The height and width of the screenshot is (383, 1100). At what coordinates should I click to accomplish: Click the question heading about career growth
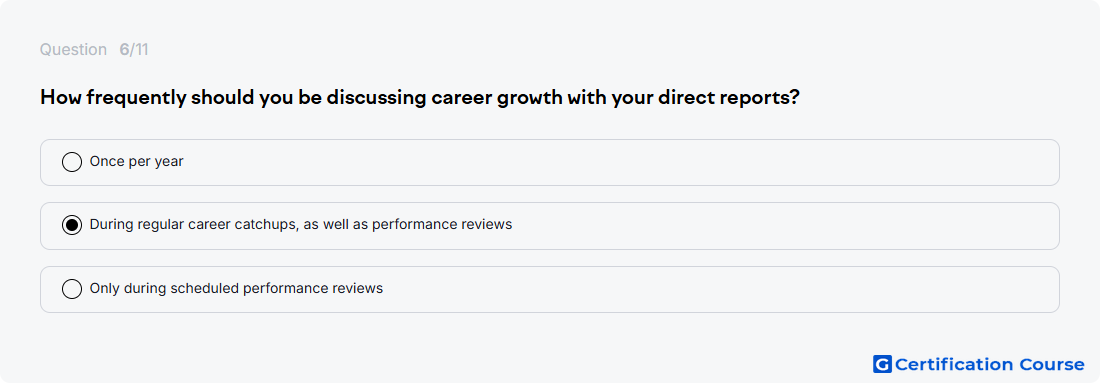[x=420, y=98]
